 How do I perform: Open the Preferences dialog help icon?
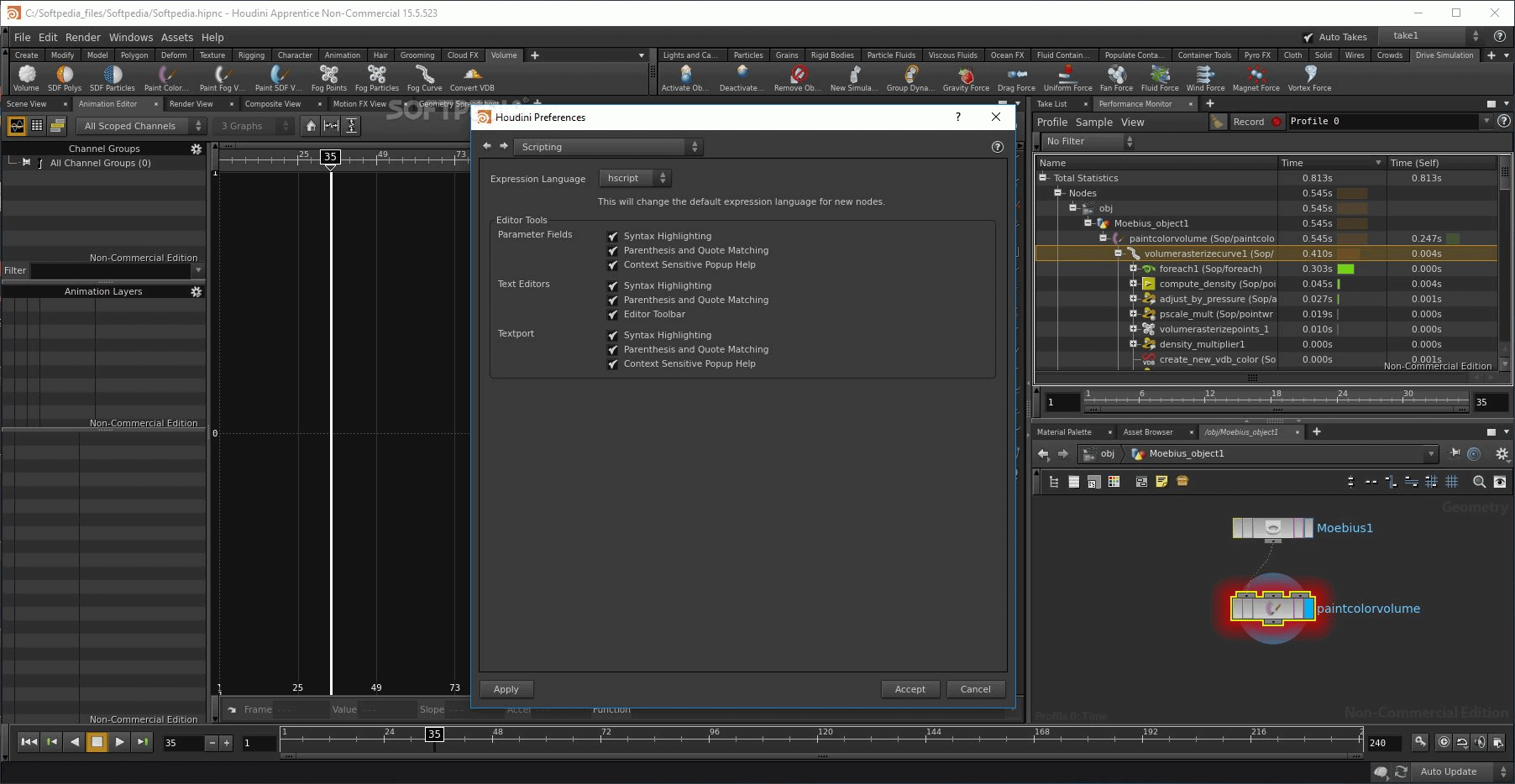click(998, 147)
